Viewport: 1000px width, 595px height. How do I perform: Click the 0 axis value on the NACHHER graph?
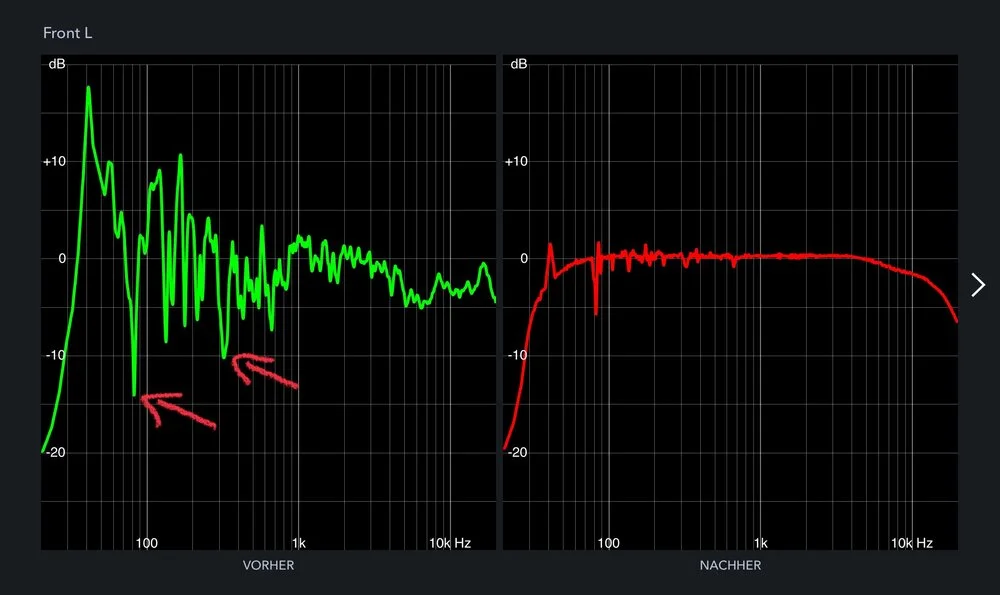point(524,258)
